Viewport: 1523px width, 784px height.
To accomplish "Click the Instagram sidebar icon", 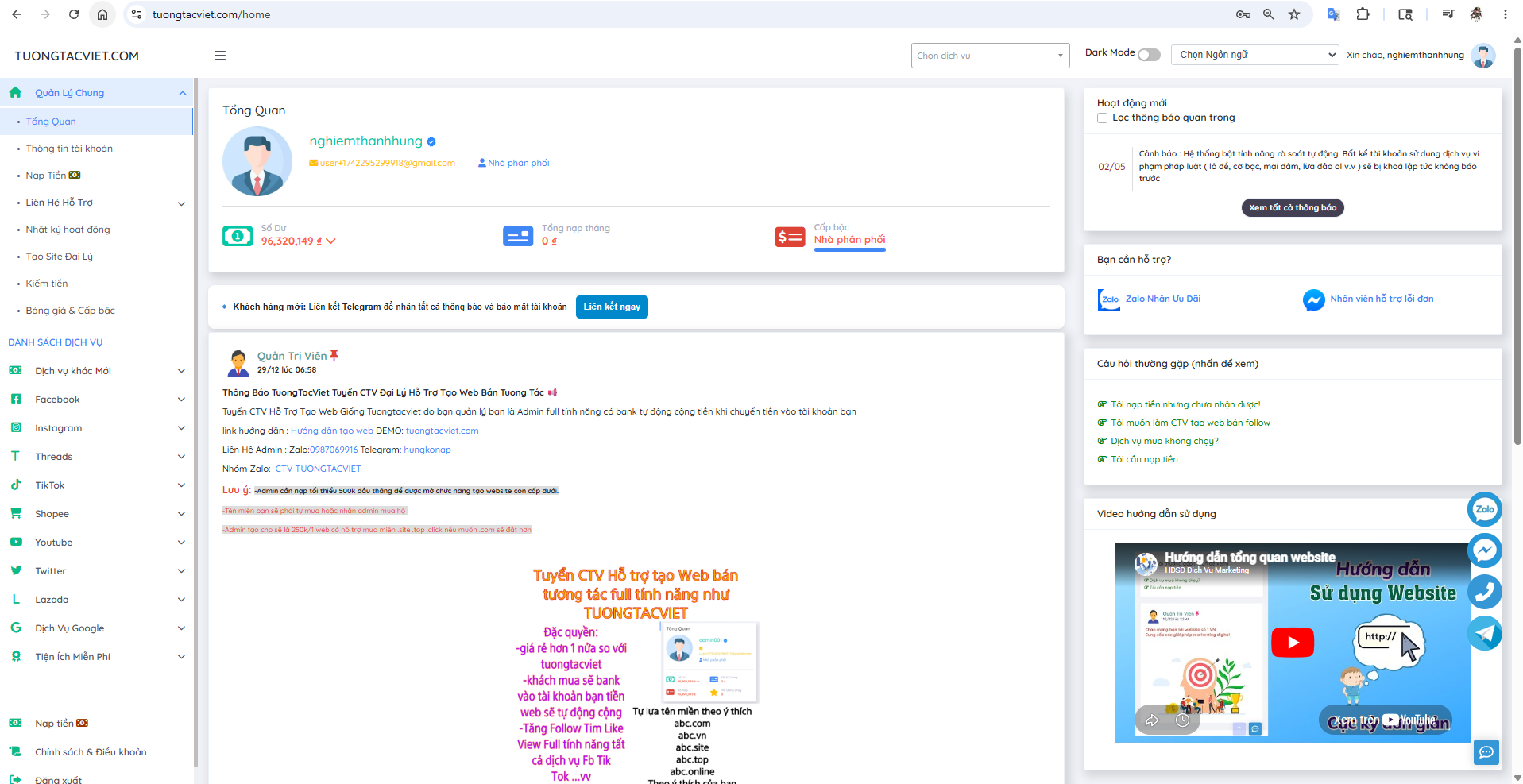I will tap(16, 427).
